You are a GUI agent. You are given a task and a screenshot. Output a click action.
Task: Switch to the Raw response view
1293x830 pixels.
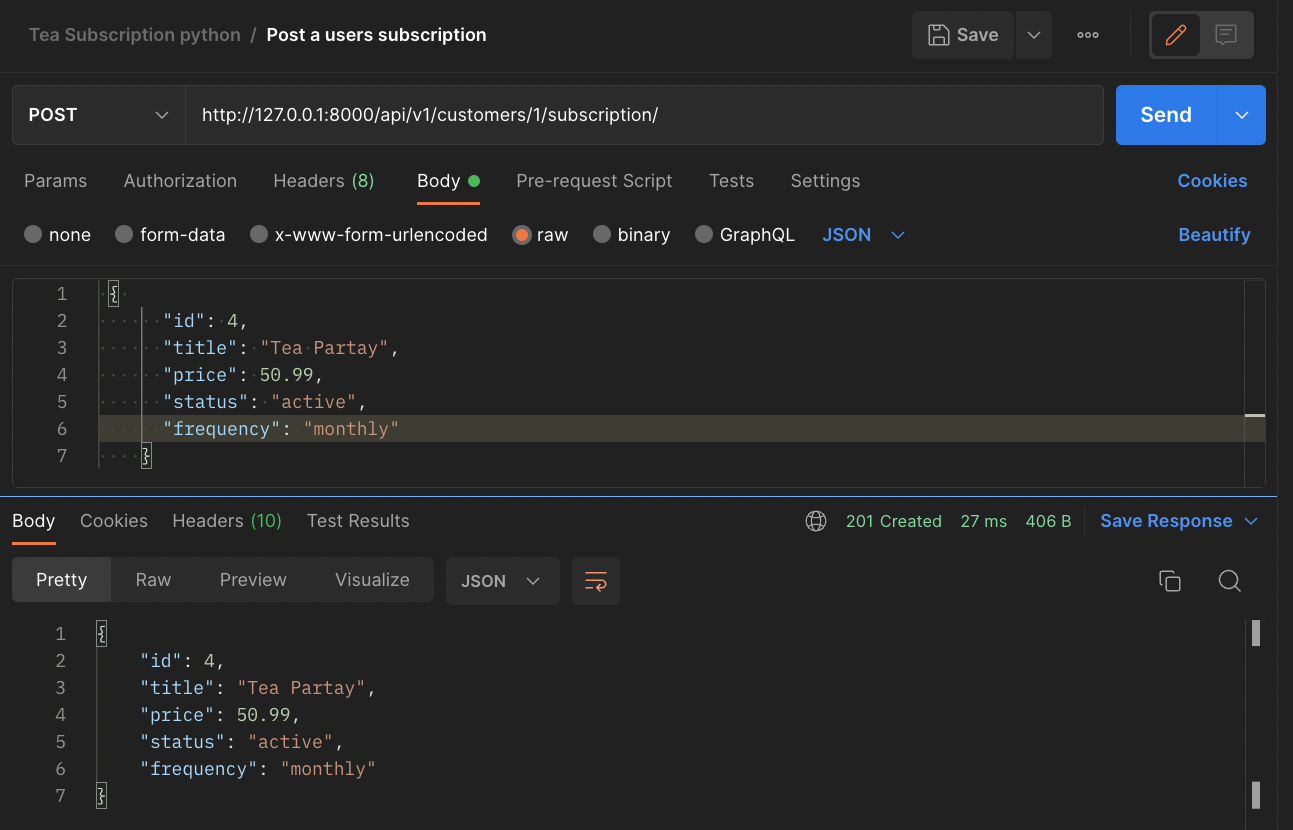point(153,580)
